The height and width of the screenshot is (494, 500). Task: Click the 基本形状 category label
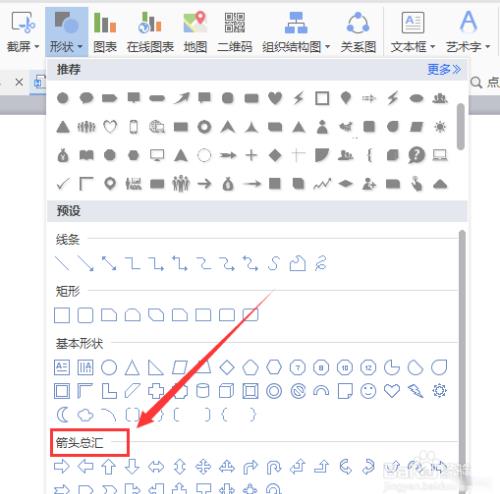(x=79, y=343)
